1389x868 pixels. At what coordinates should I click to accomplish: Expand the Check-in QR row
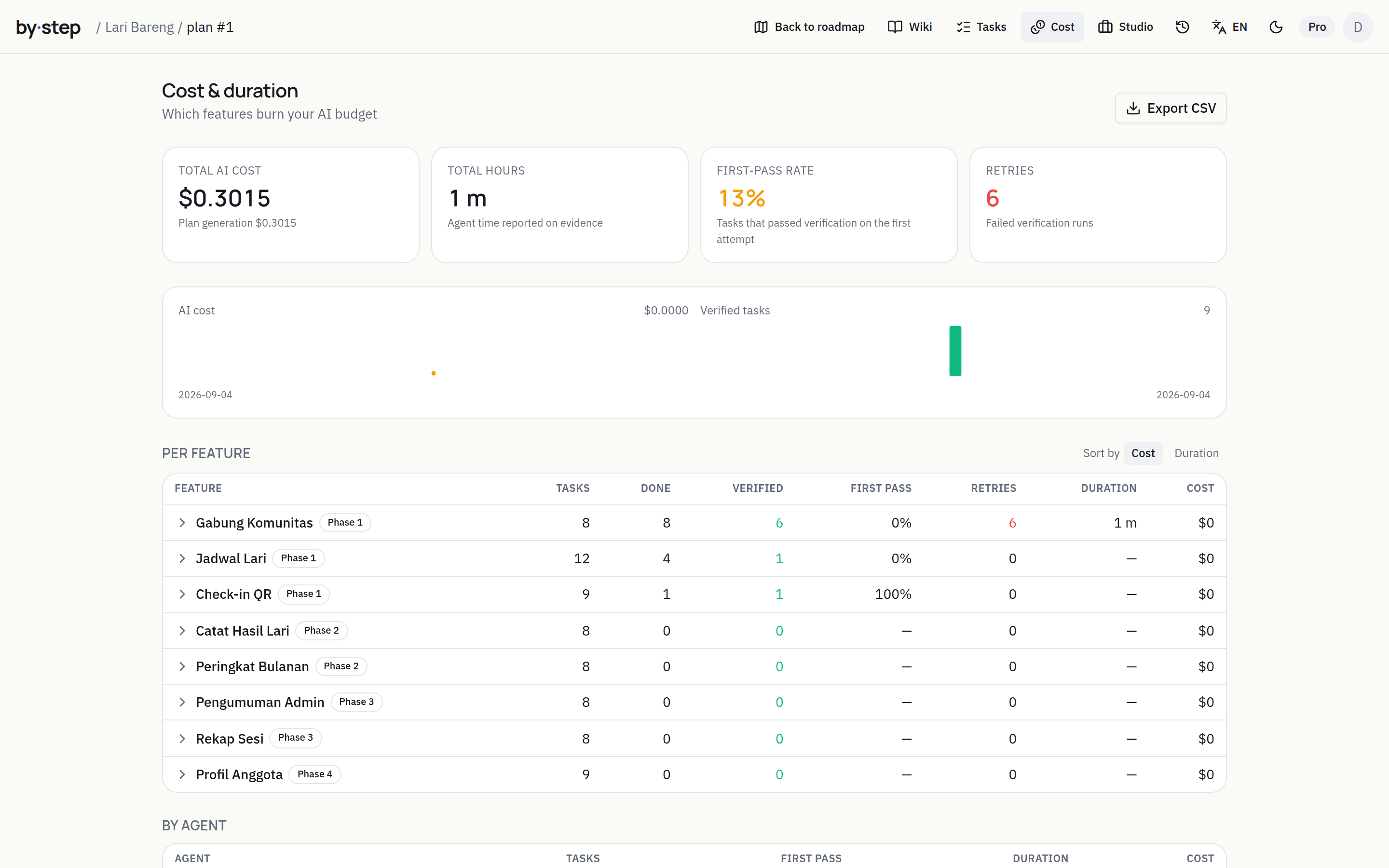pos(182,594)
